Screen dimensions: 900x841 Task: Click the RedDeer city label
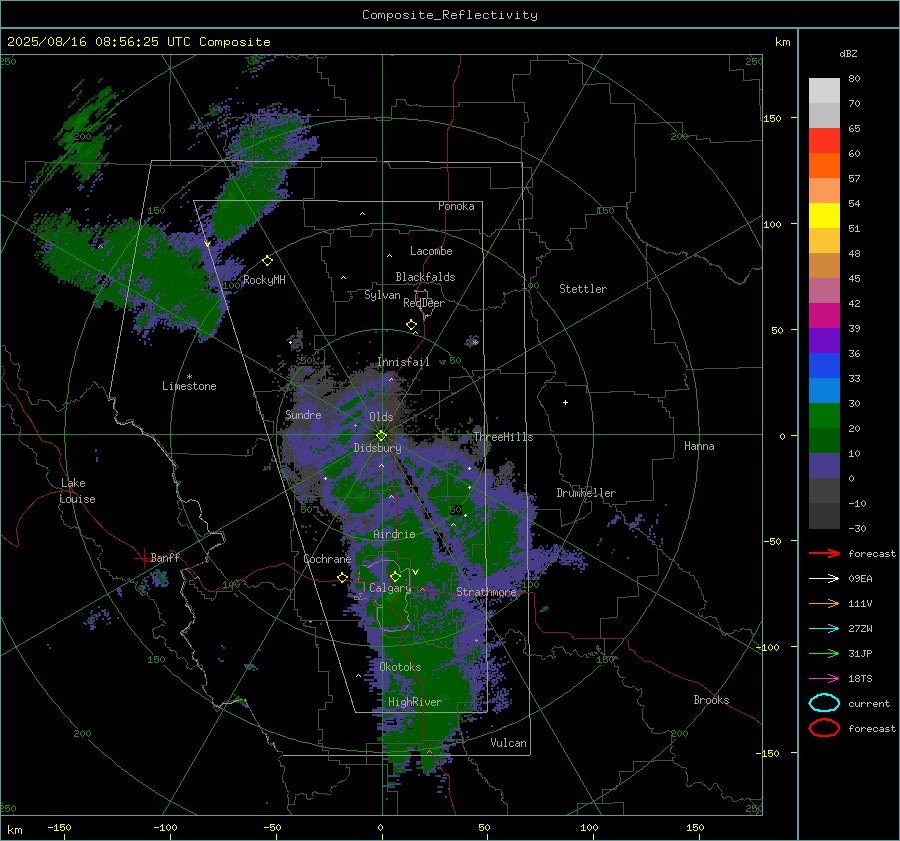(424, 303)
